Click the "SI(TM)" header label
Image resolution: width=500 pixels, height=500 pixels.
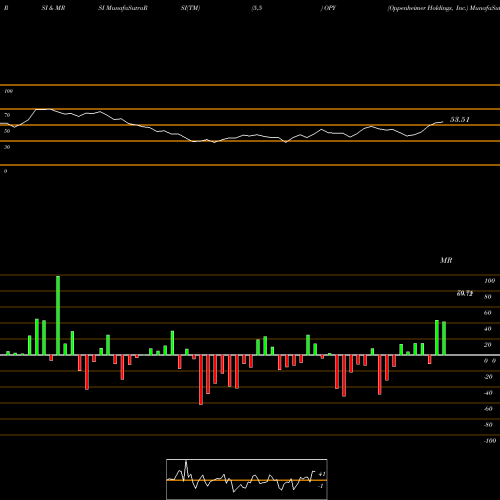(190, 8)
